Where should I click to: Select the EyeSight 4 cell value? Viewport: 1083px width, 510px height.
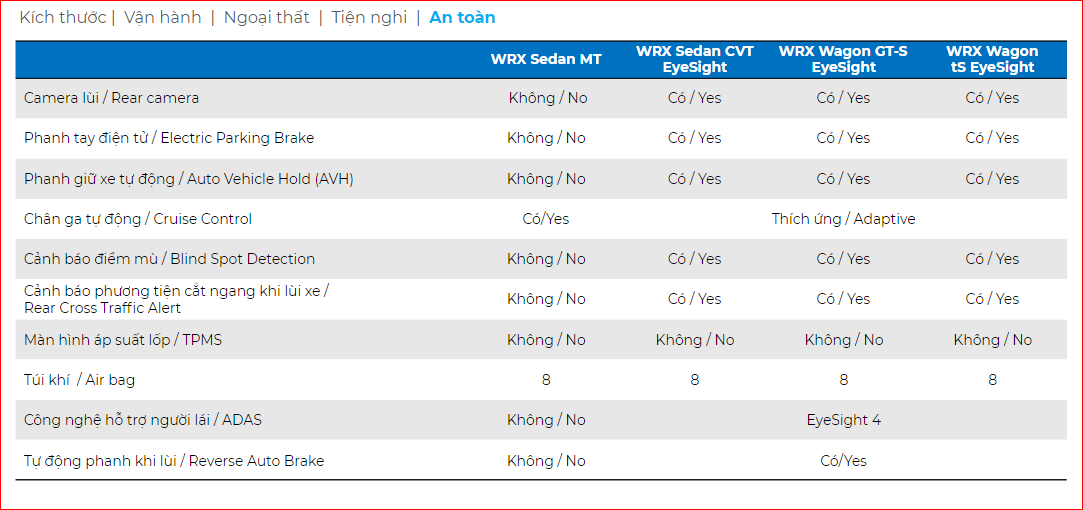(843, 420)
